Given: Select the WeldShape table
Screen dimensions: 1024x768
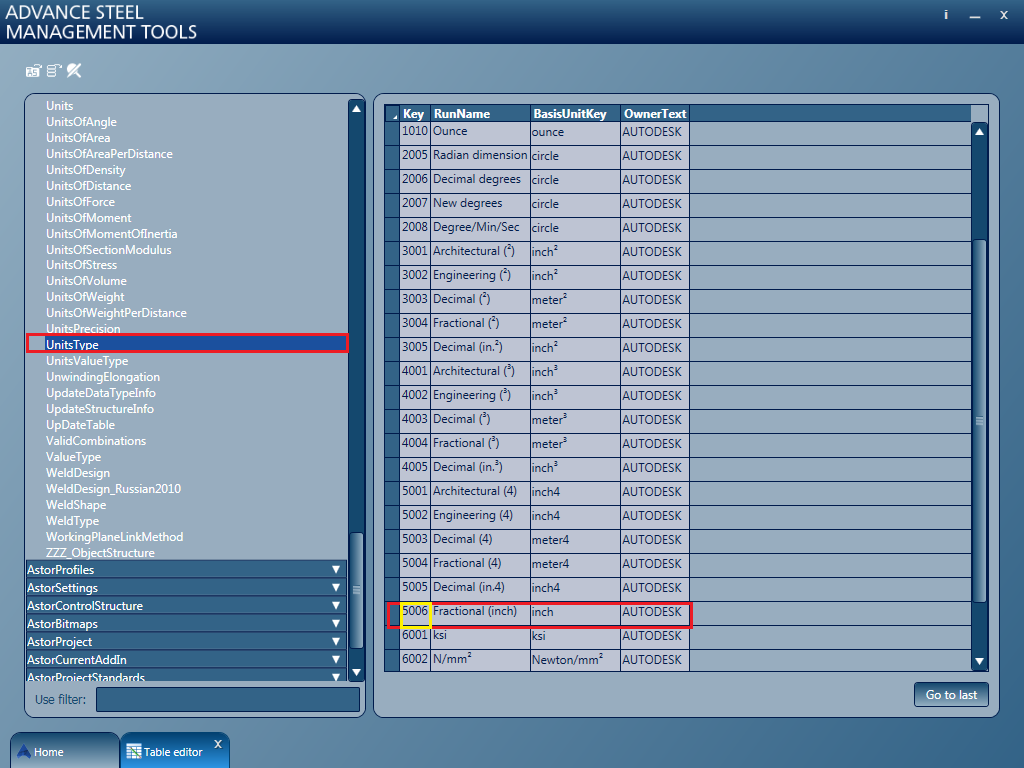Looking at the screenshot, I should tap(76, 505).
